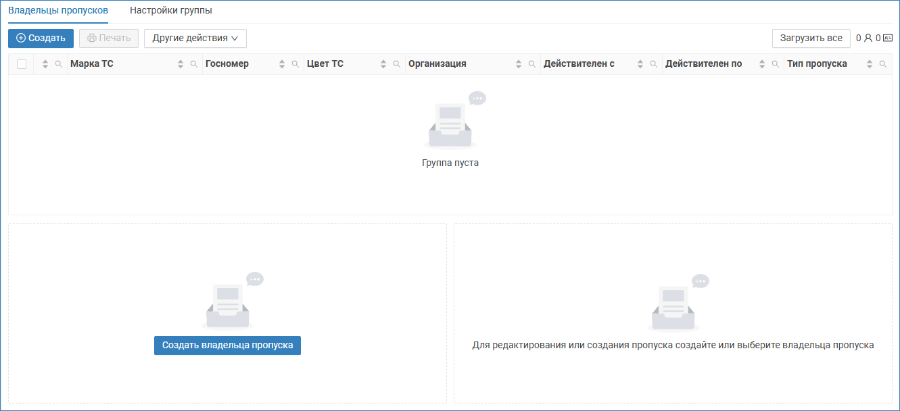Click the Группа пуста message
The image size is (900, 411).
tap(450, 163)
